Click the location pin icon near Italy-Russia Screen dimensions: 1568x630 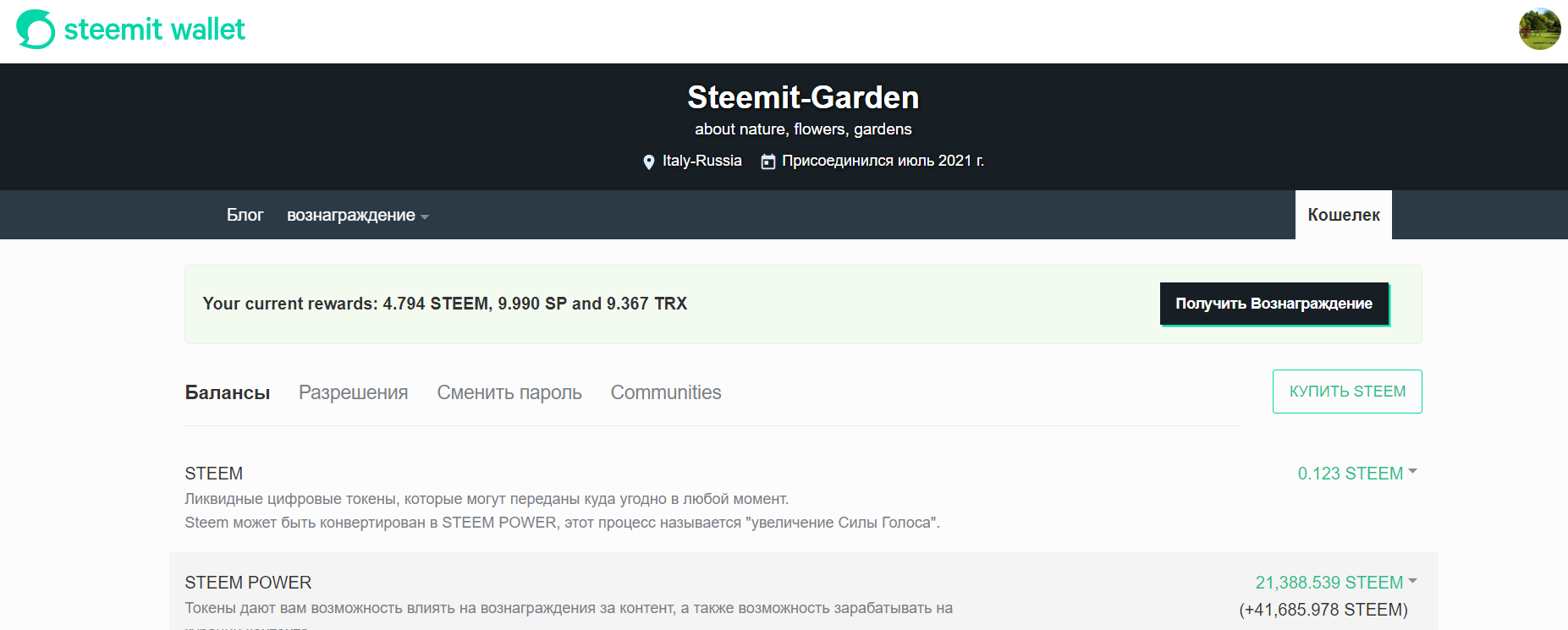click(x=649, y=162)
